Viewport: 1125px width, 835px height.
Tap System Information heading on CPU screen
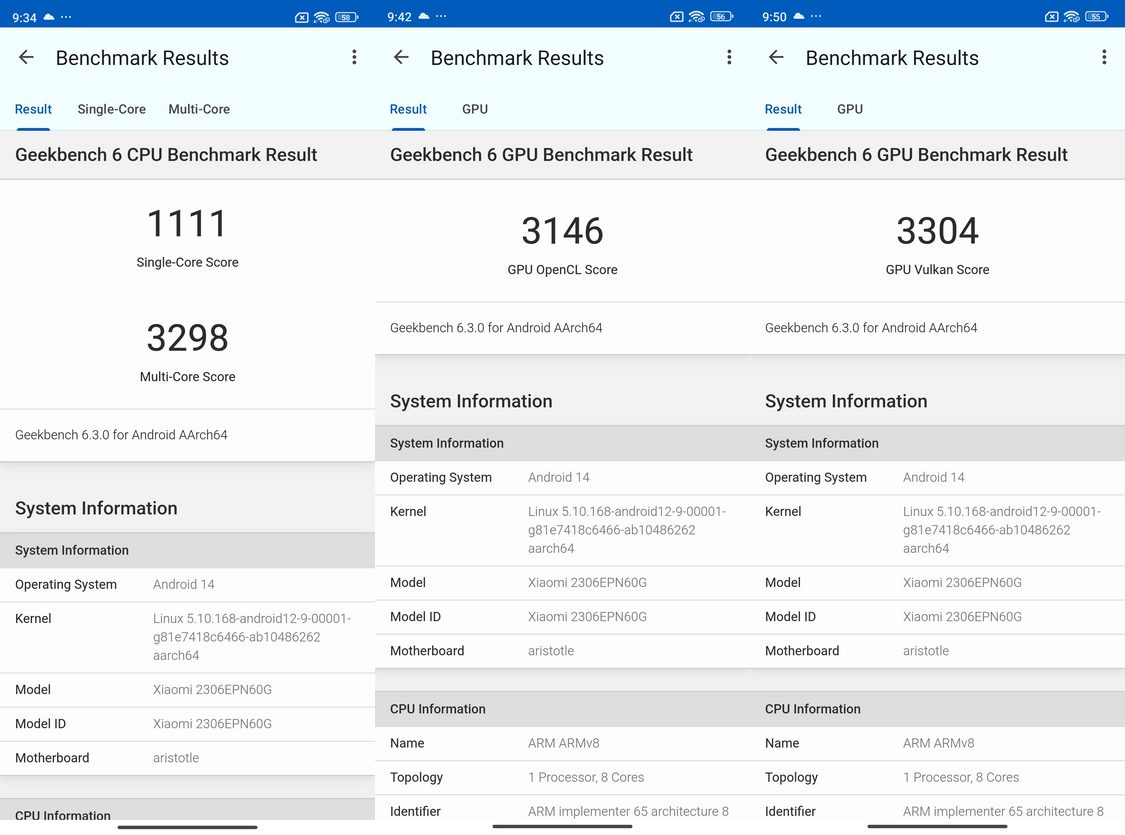(x=96, y=509)
